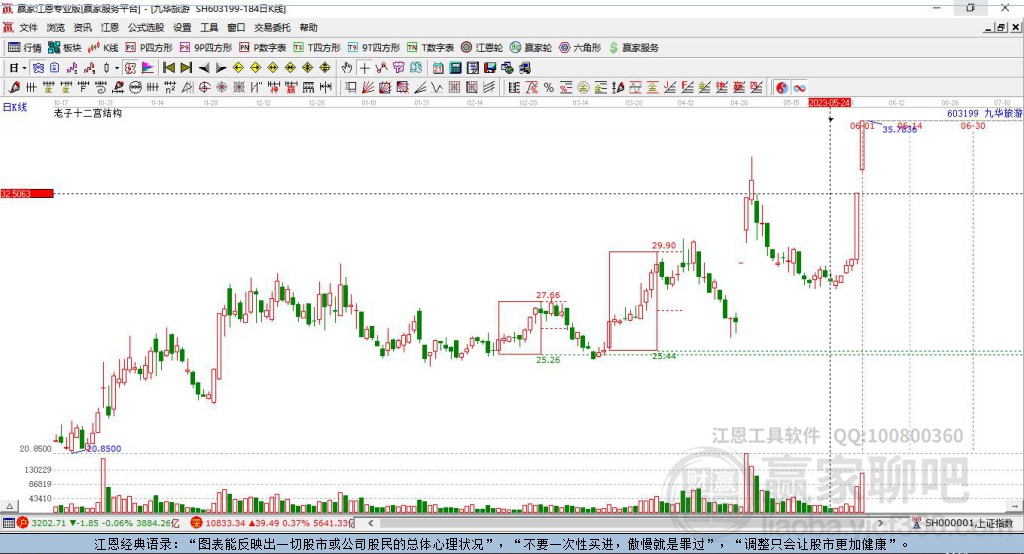This screenshot has height=554, width=1024.
Task: Select the percent % line tool
Action: point(549,88)
